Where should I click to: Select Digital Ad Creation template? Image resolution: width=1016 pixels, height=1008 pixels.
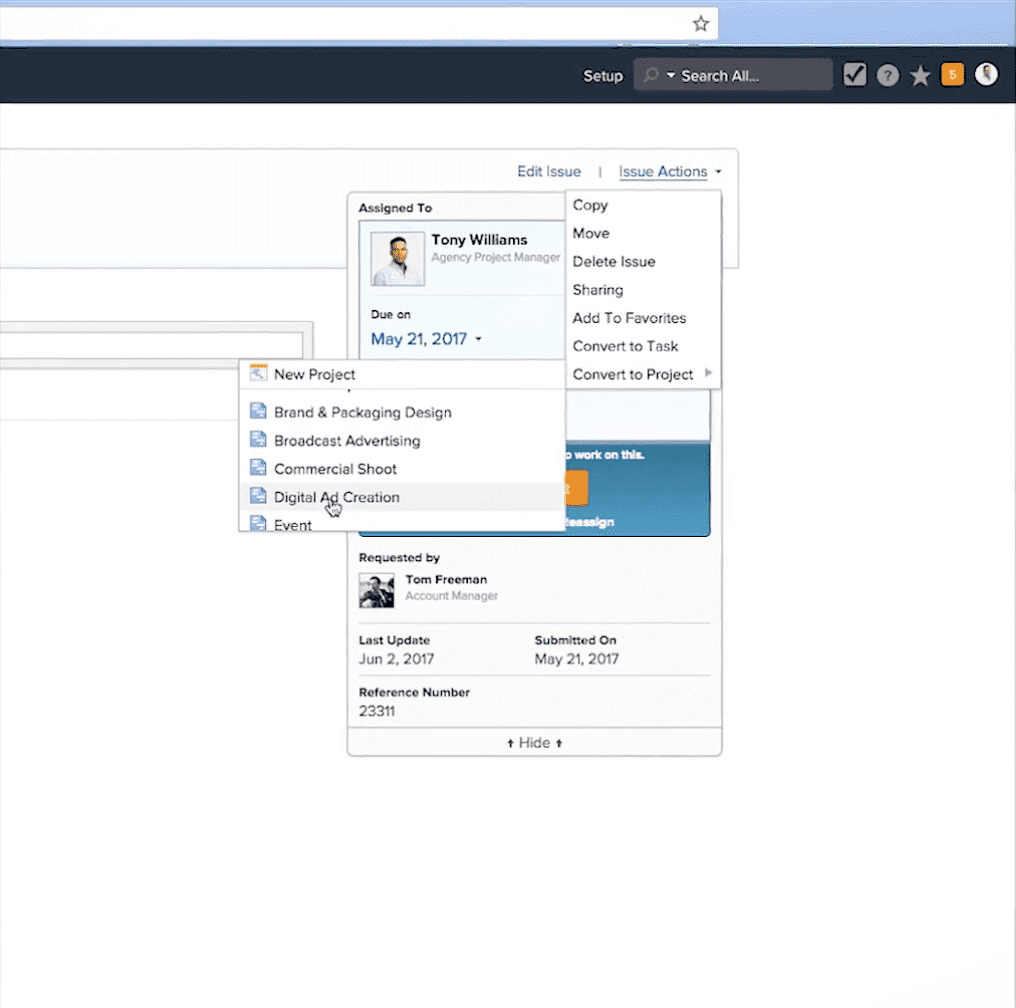[336, 497]
